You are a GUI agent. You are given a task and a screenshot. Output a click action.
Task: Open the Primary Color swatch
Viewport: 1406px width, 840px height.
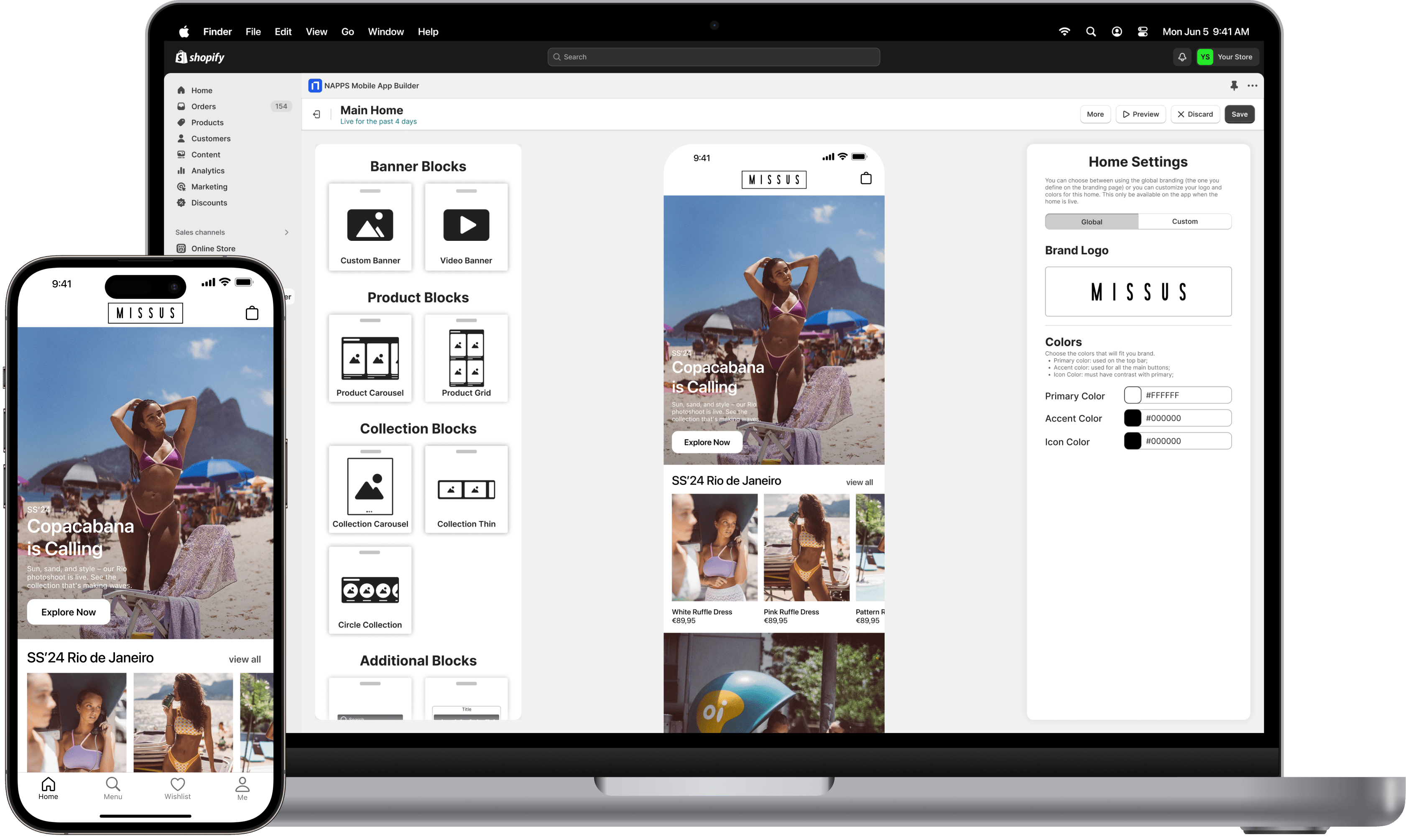1132,395
